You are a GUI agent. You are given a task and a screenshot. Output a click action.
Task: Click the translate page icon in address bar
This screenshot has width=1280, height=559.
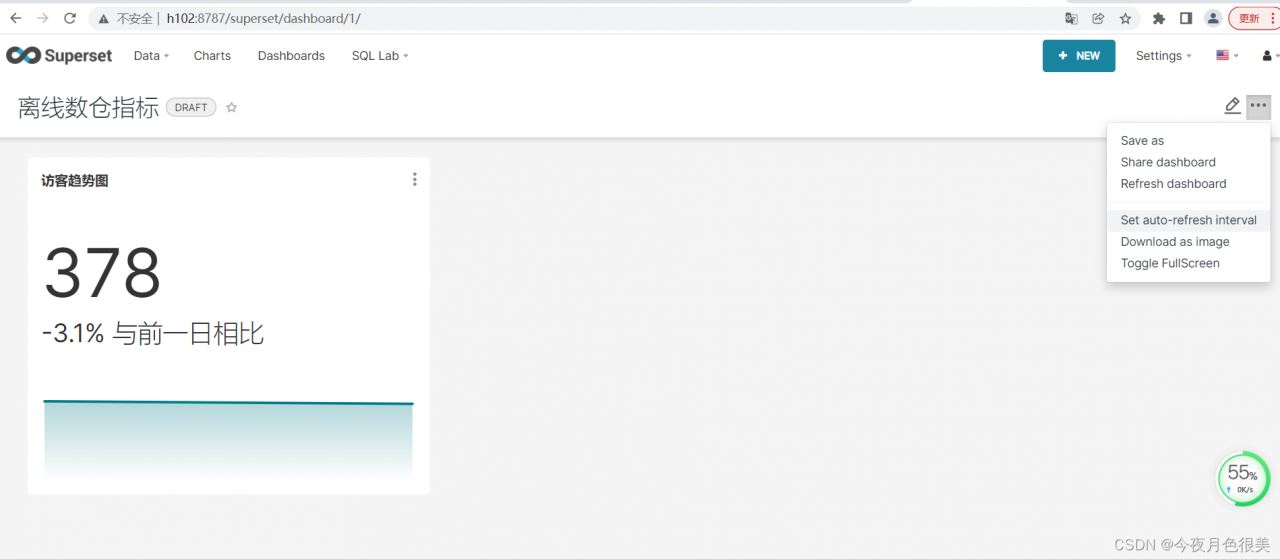pos(1071,18)
